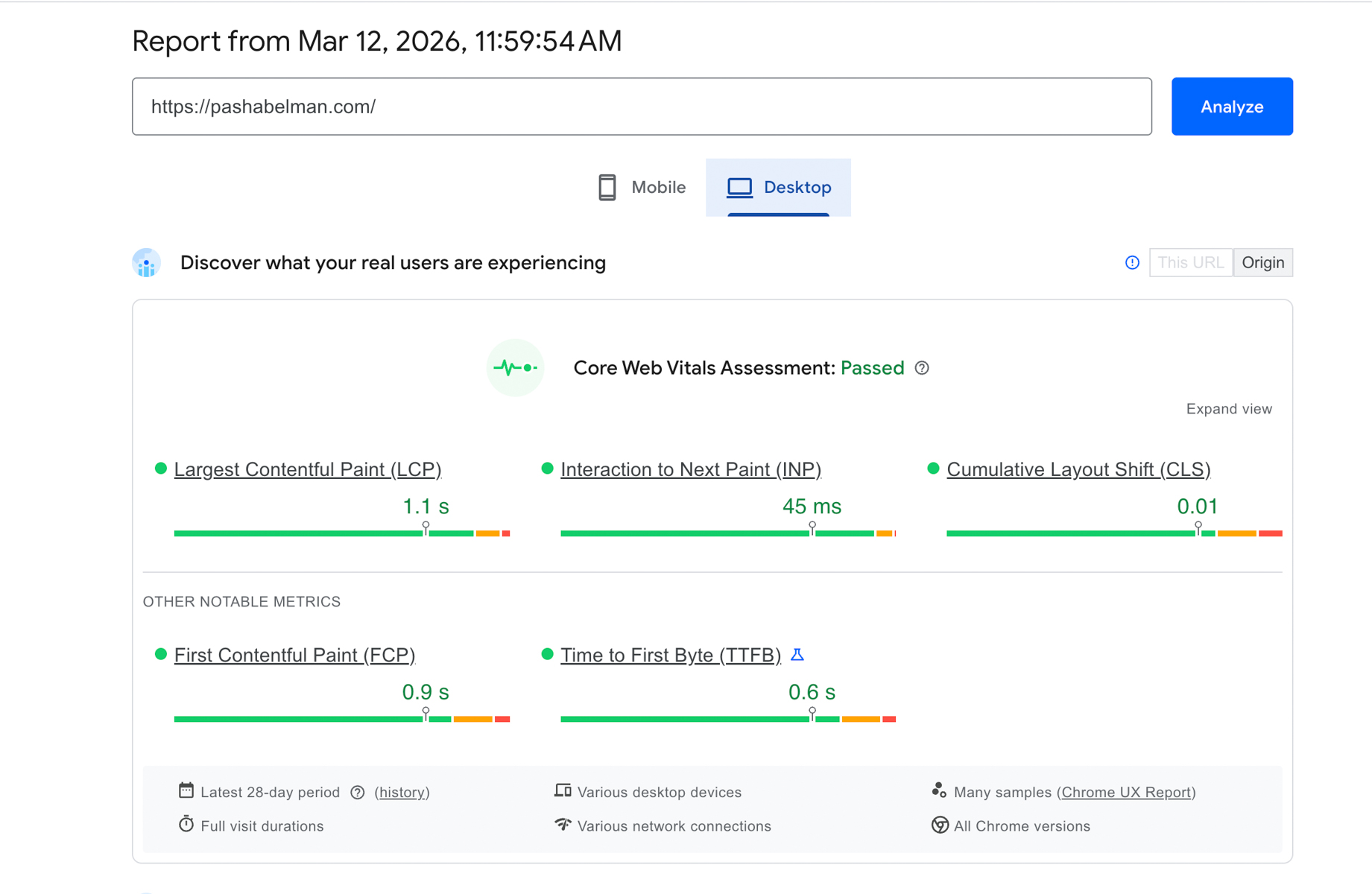Open the history link

coord(402,792)
